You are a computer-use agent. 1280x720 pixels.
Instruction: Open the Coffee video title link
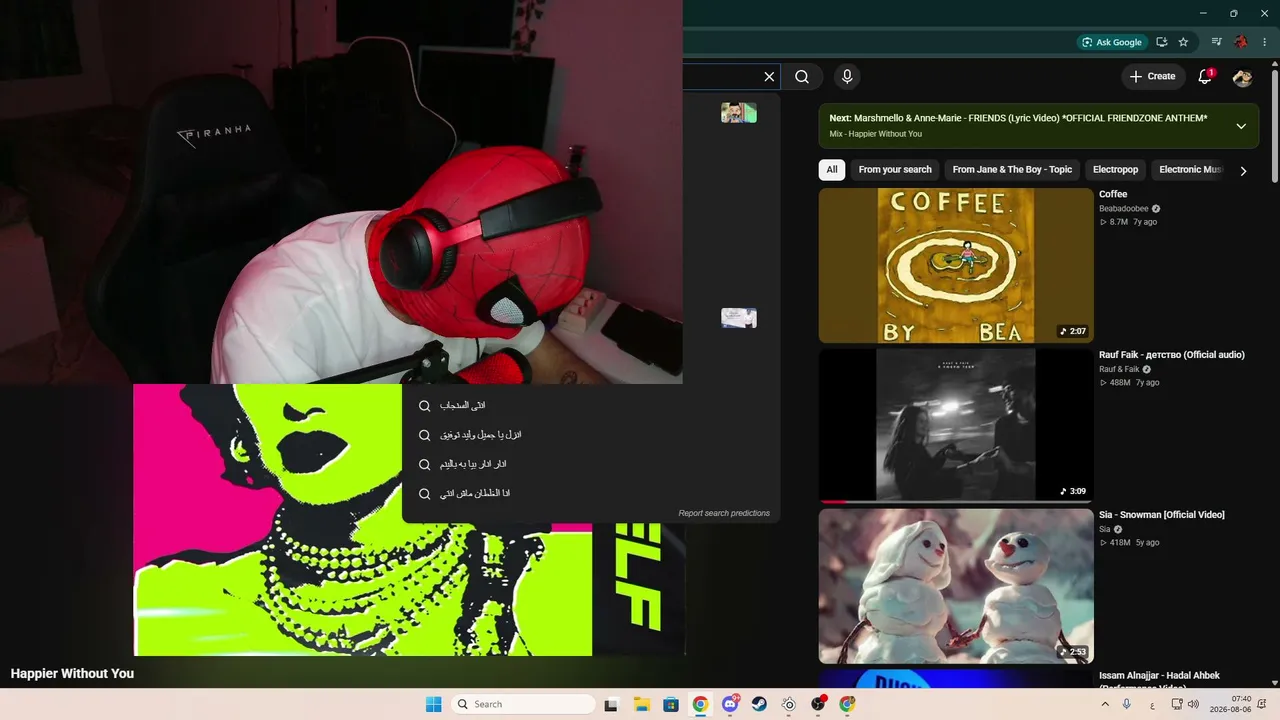(1113, 194)
